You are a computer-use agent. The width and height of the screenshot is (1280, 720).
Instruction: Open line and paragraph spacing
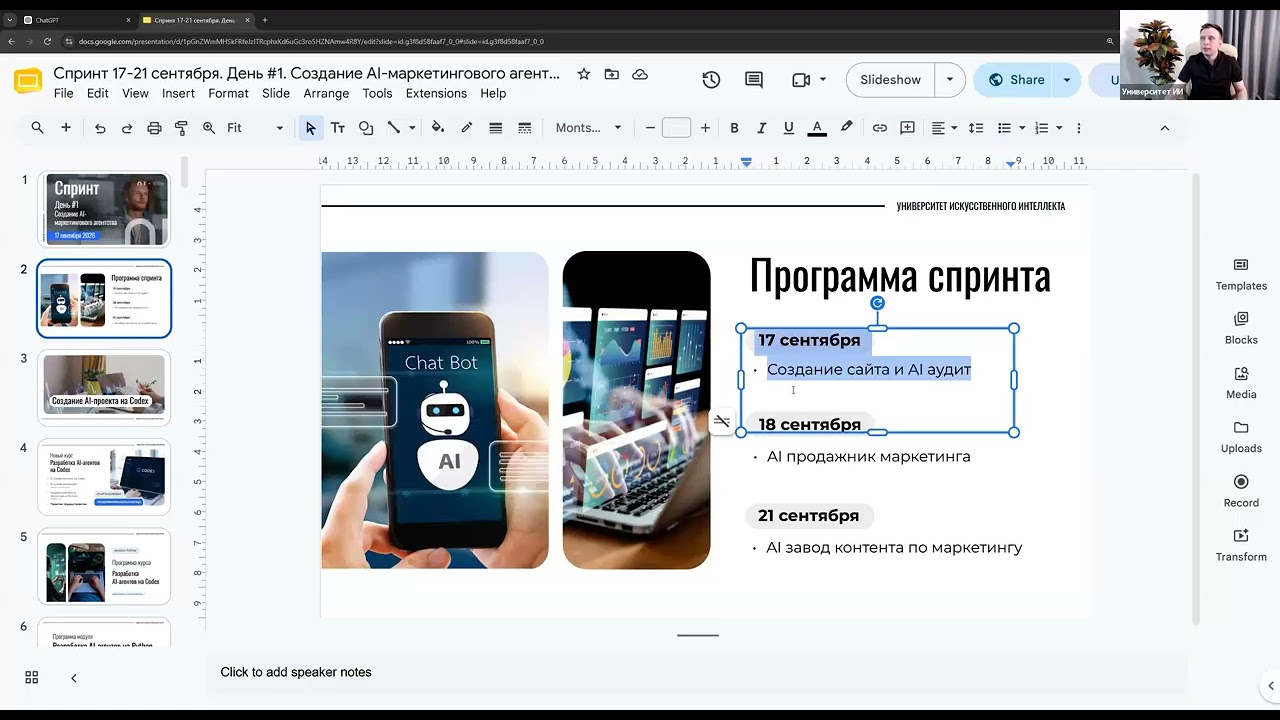click(x=977, y=128)
